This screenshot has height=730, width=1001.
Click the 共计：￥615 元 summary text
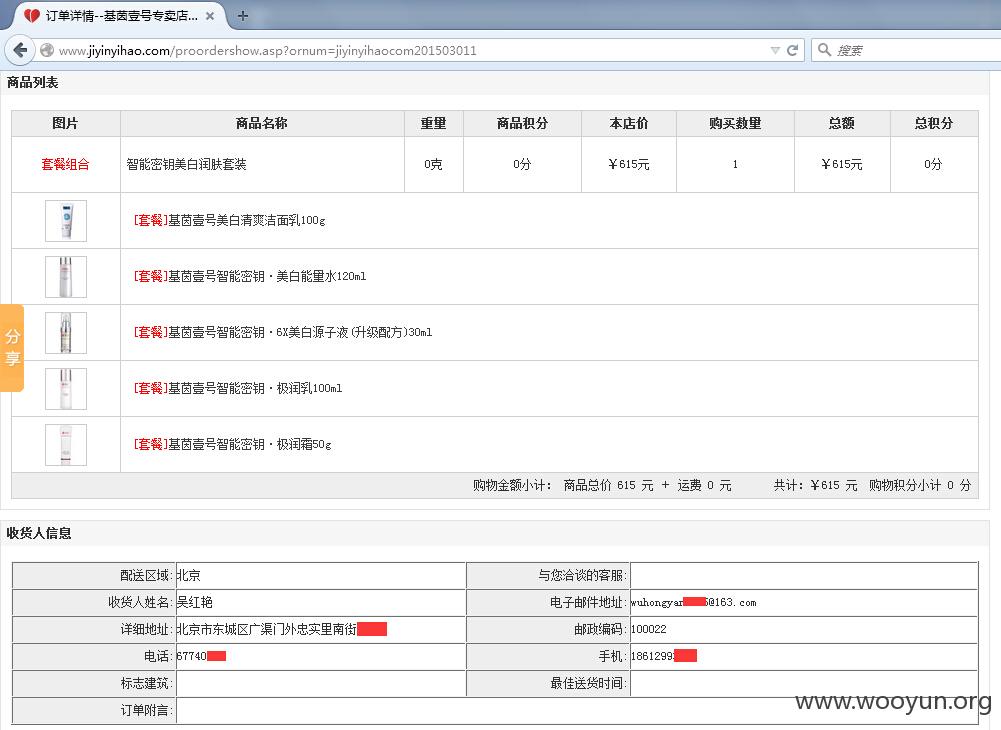click(x=815, y=485)
